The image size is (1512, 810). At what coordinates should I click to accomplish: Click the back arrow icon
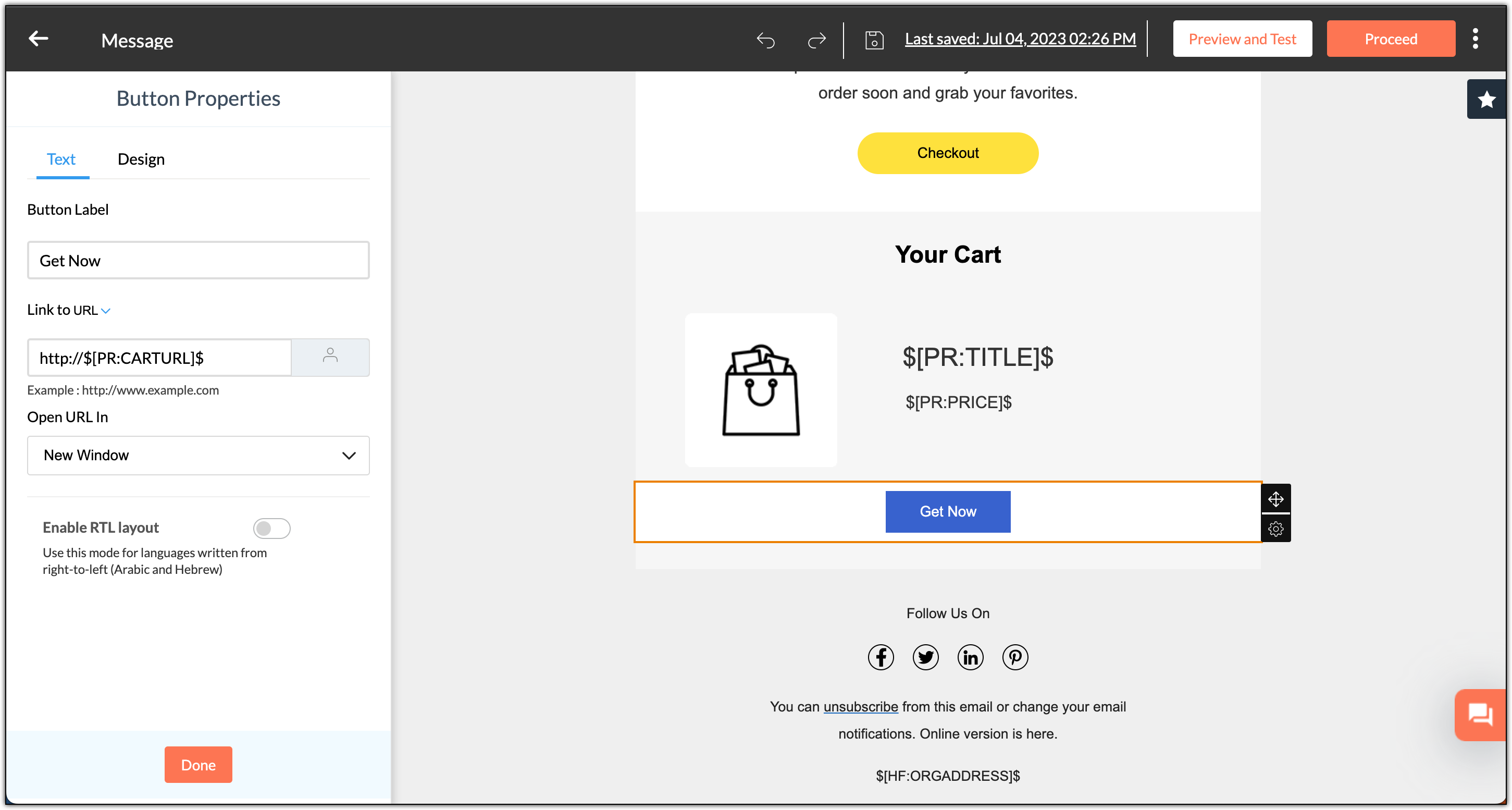(x=39, y=40)
